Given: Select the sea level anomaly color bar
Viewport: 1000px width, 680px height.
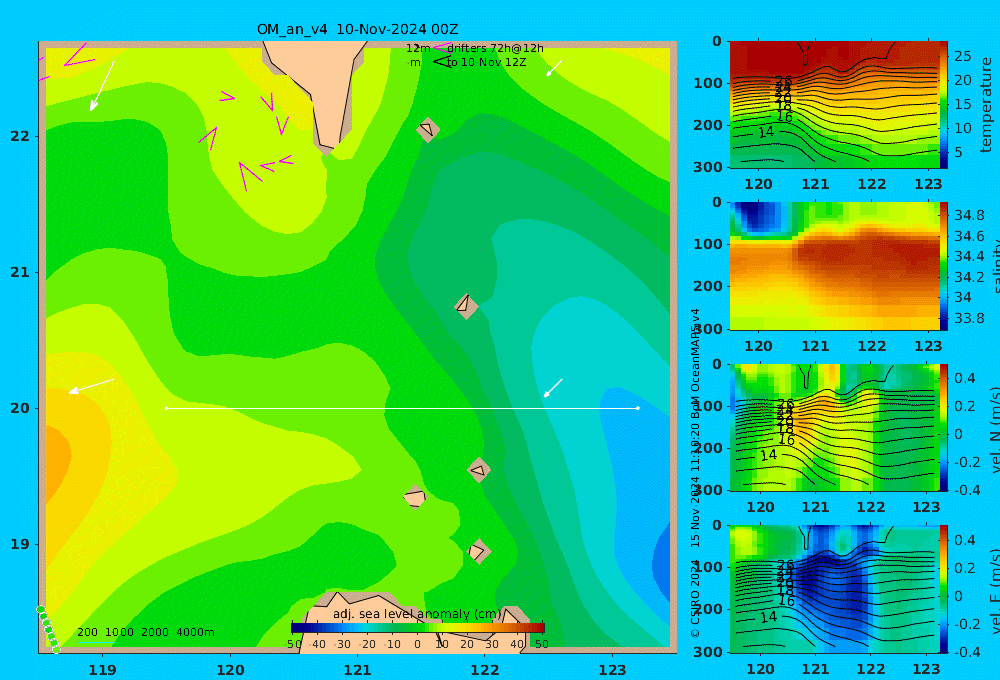Looking at the screenshot, I should (418, 628).
